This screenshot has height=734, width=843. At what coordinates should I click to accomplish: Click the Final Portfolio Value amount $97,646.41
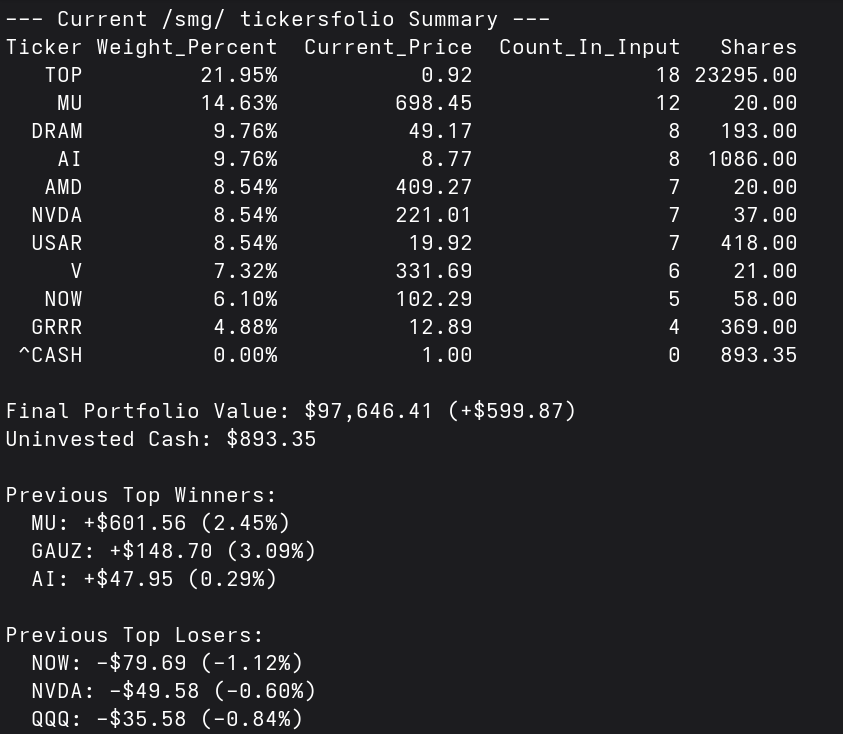368,411
